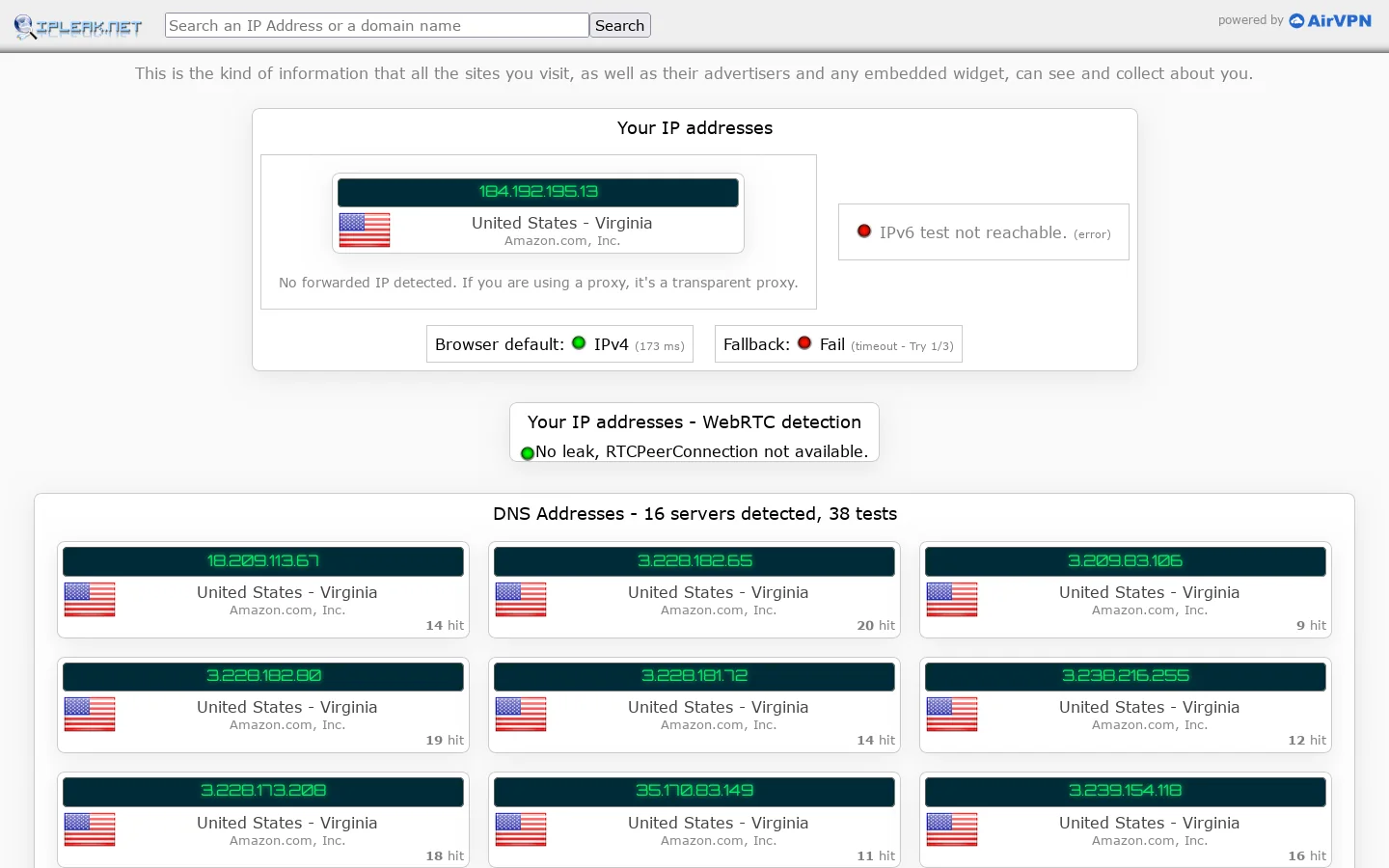Click the IPLeak.net logo

pyautogui.click(x=78, y=26)
